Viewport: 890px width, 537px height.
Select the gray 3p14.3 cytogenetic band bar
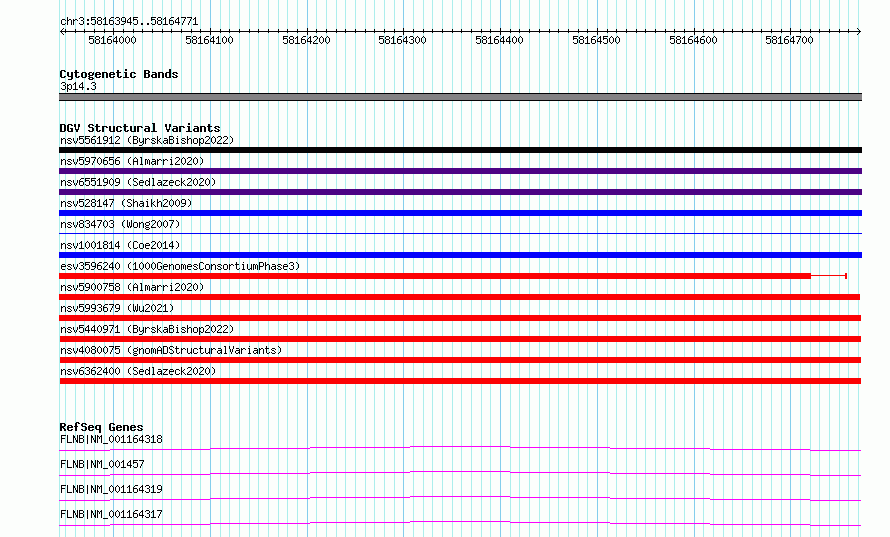pyautogui.click(x=460, y=97)
